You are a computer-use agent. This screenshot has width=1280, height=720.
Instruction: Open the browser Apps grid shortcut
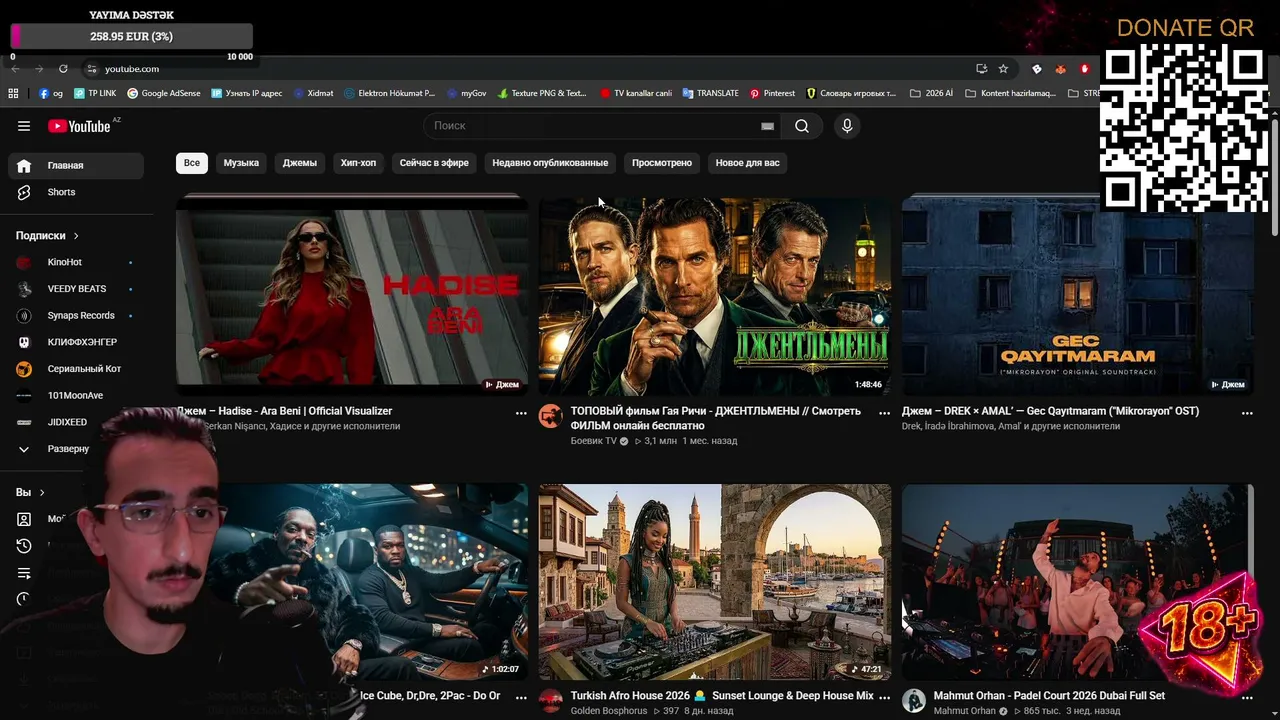tap(13, 93)
